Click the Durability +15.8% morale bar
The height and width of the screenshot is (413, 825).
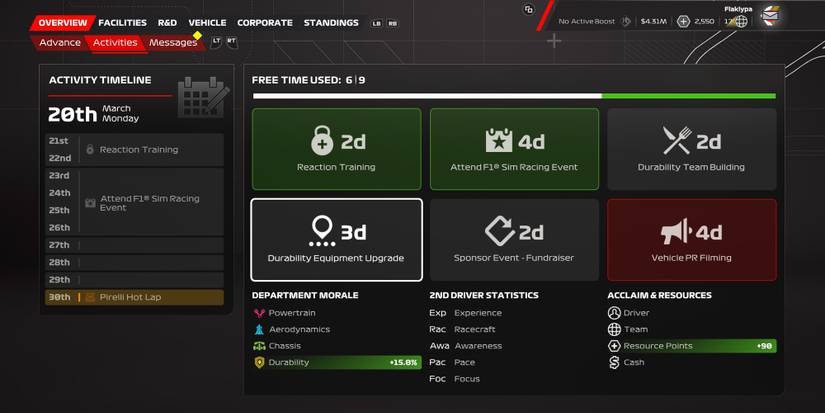pos(337,362)
